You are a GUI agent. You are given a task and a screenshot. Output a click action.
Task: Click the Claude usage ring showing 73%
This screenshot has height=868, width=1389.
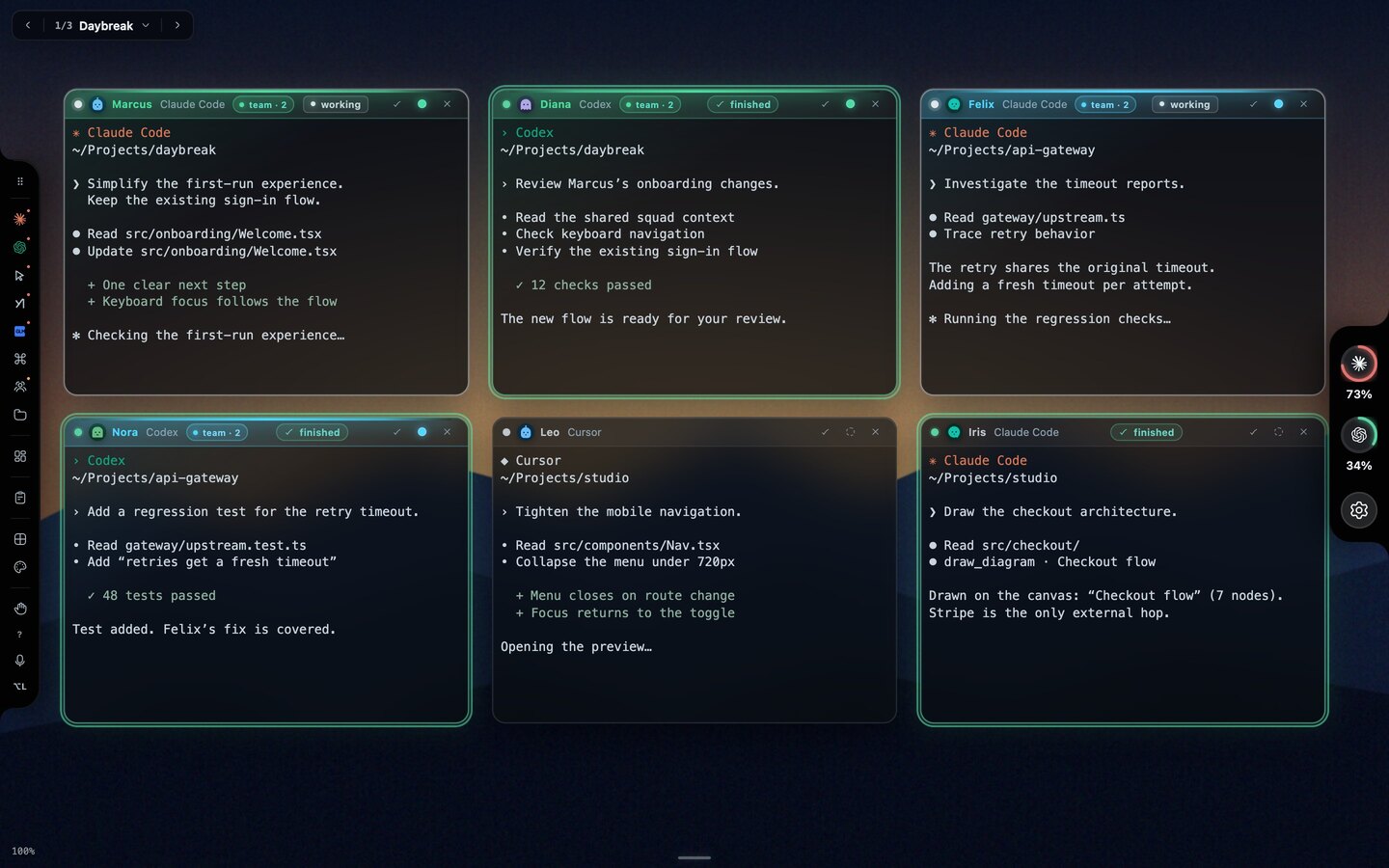(1359, 364)
